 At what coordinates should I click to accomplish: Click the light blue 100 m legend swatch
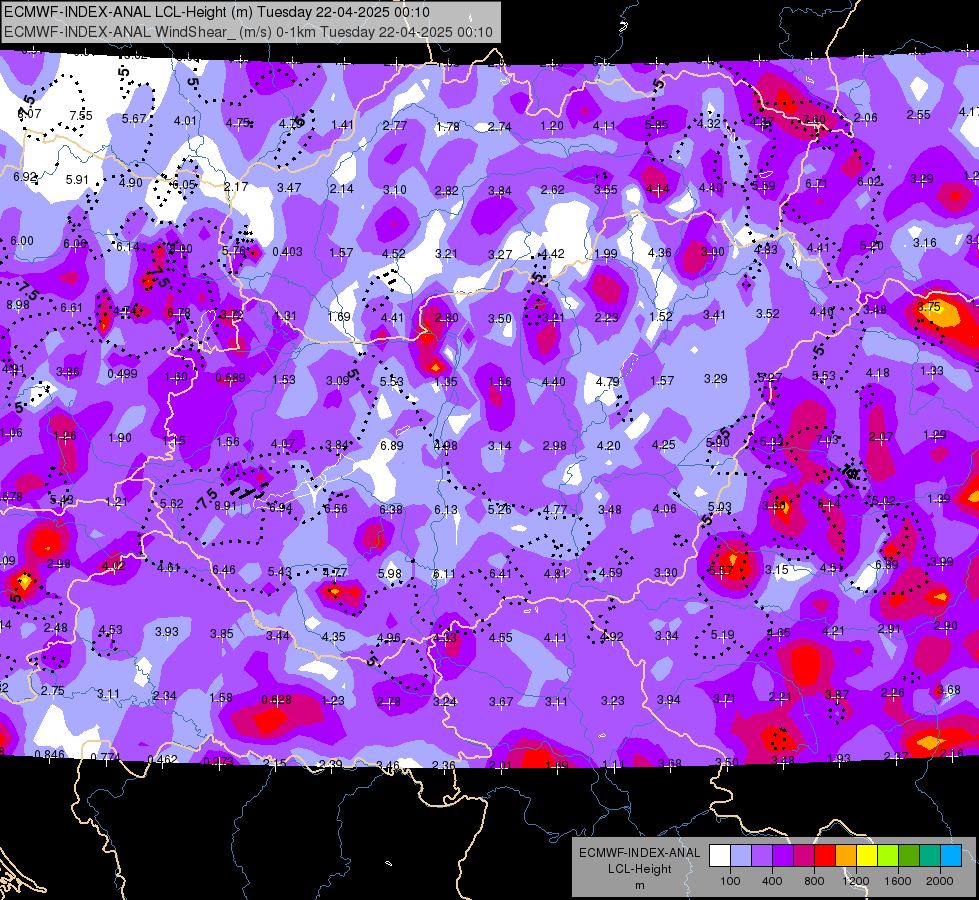pos(740,856)
